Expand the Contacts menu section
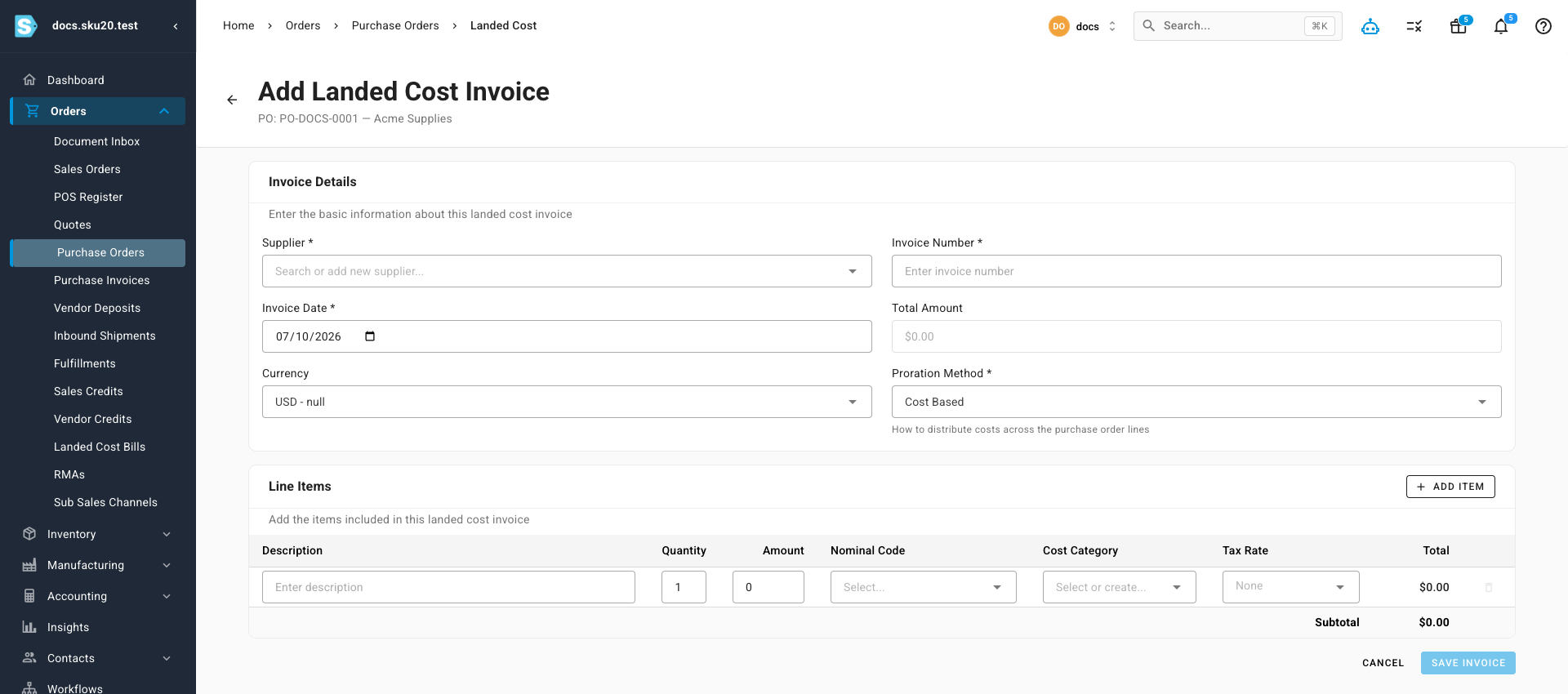Image resolution: width=1568 pixels, height=694 pixels. pyautogui.click(x=167, y=658)
